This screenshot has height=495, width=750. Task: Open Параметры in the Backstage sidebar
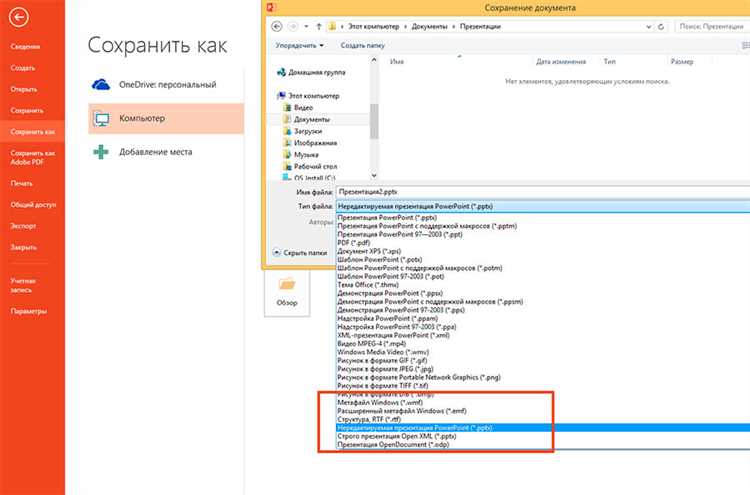(x=29, y=311)
